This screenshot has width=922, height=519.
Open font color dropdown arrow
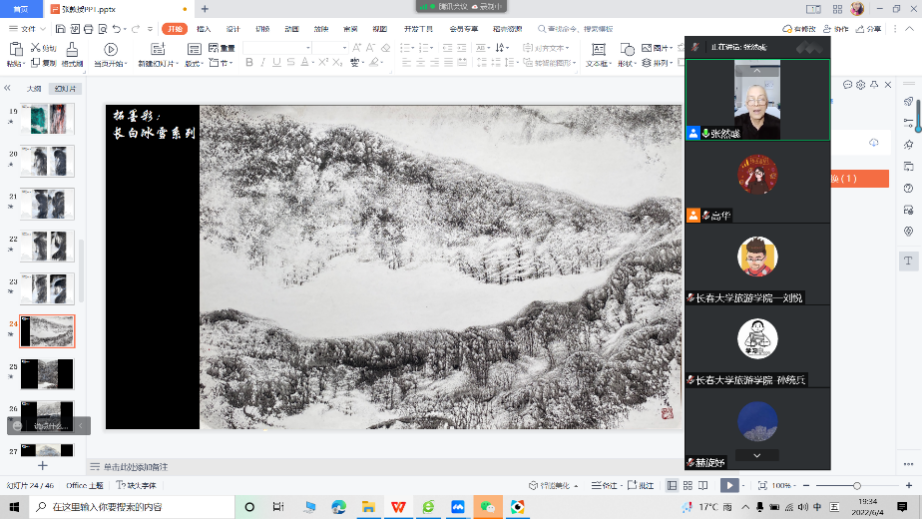pos(313,62)
